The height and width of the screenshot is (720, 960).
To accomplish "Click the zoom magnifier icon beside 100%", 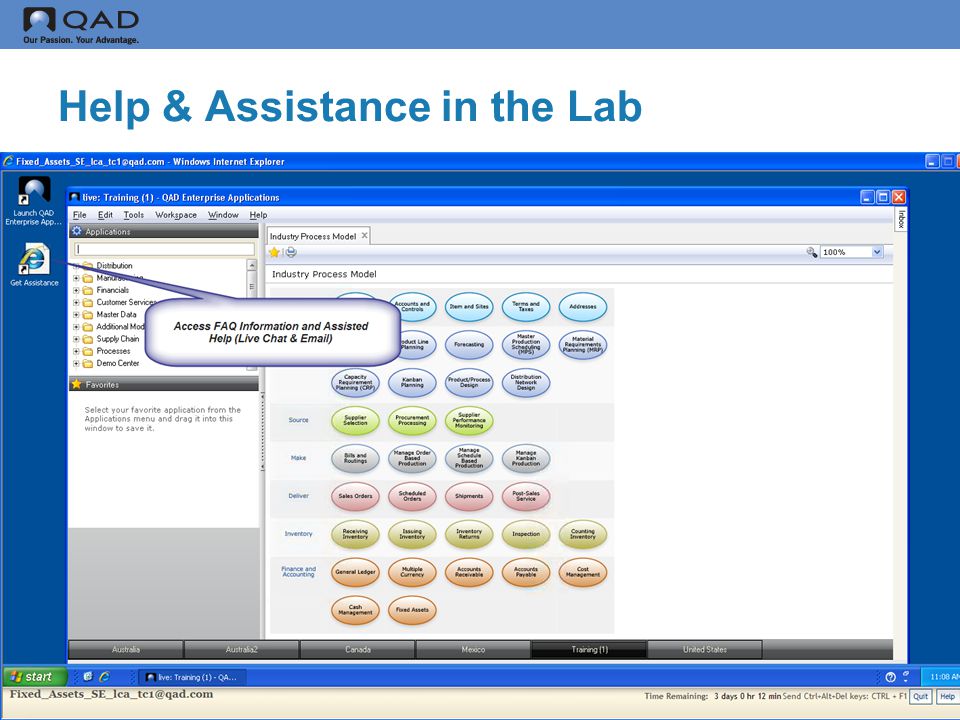I will tap(812, 252).
